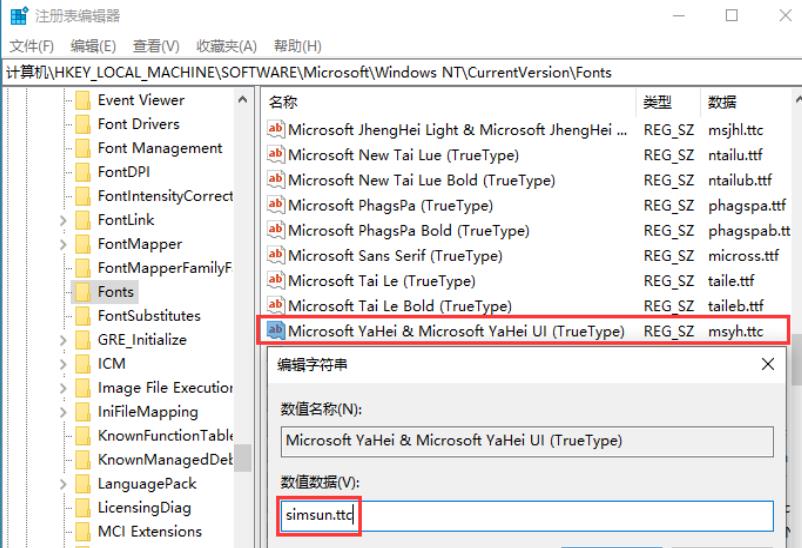Click the LanguagePack folder icon

(83, 484)
